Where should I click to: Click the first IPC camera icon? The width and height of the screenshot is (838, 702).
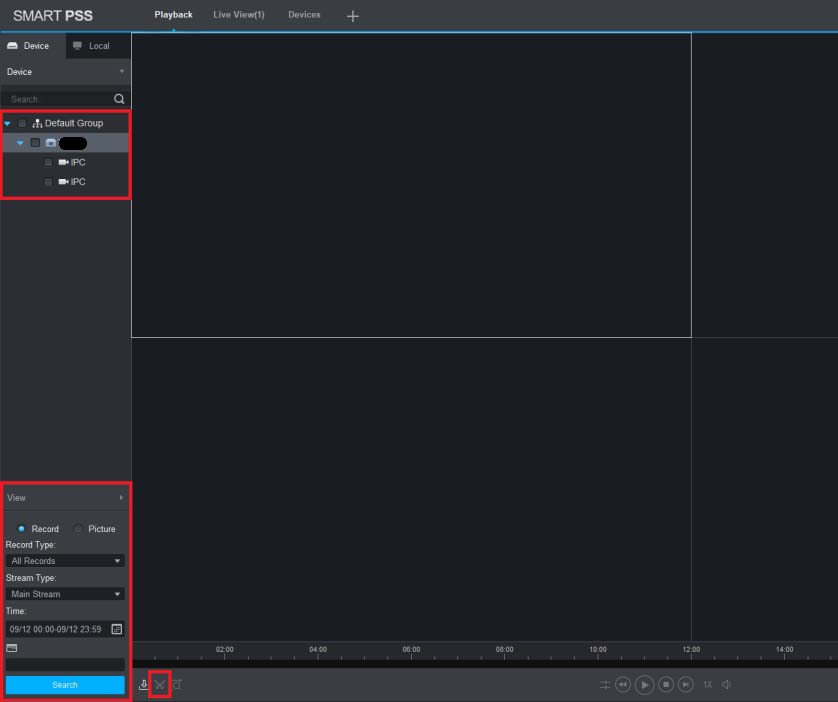(x=63, y=162)
